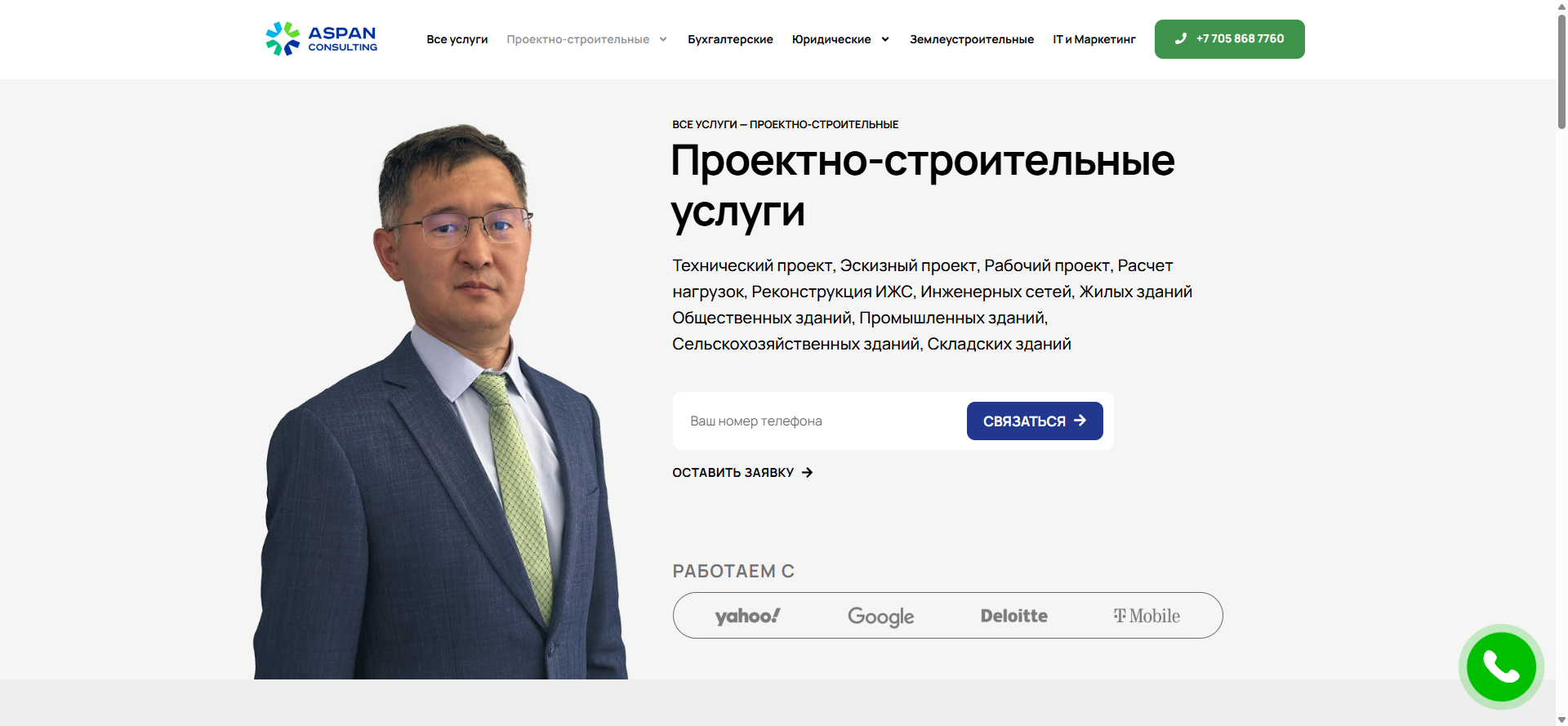Click the Проектно-строительные услуги heading
Image resolution: width=1568 pixels, height=726 pixels.
[923, 186]
